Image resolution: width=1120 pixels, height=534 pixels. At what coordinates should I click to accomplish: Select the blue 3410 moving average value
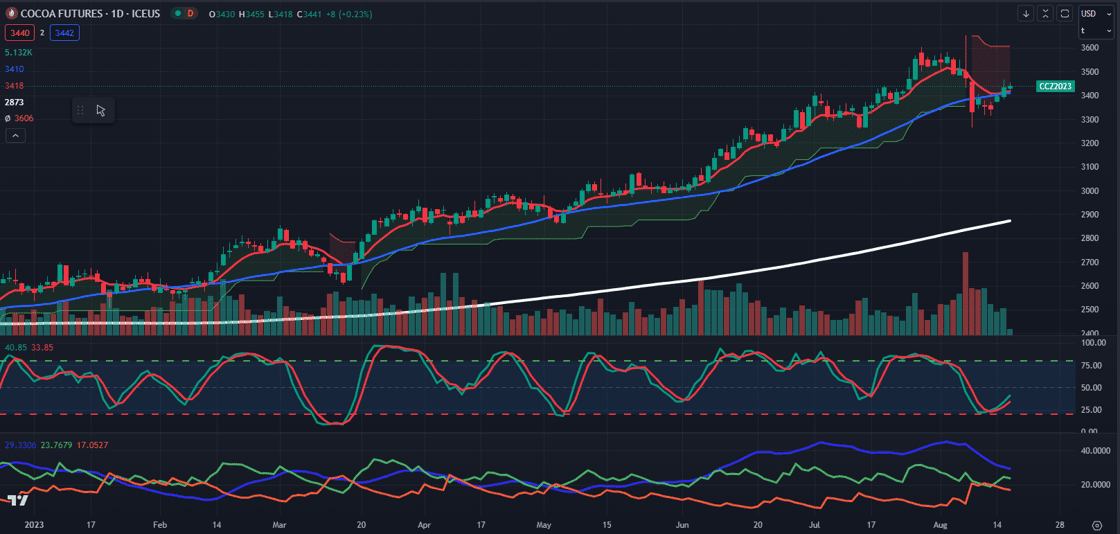coord(14,69)
